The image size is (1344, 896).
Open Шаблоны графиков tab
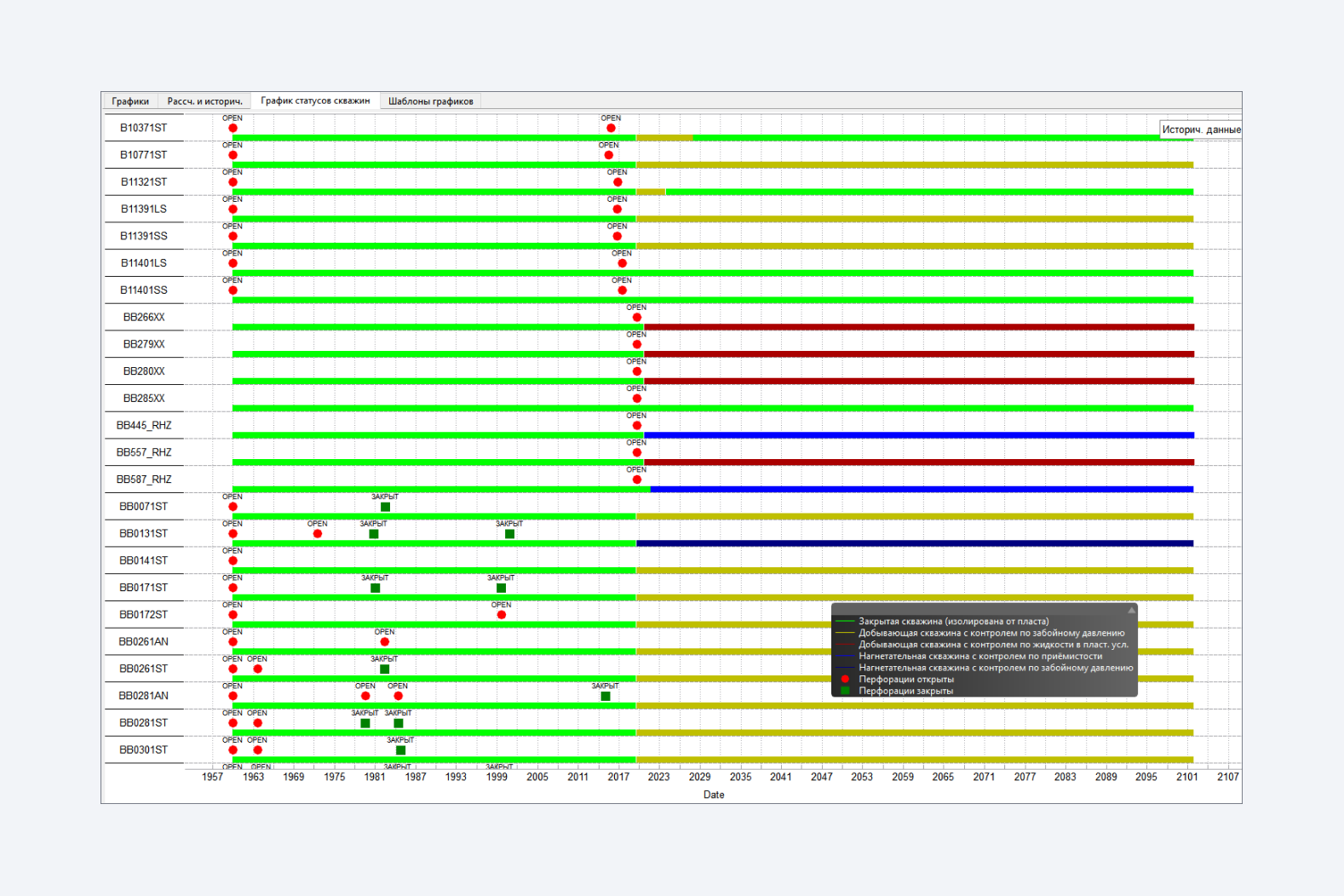tap(431, 101)
